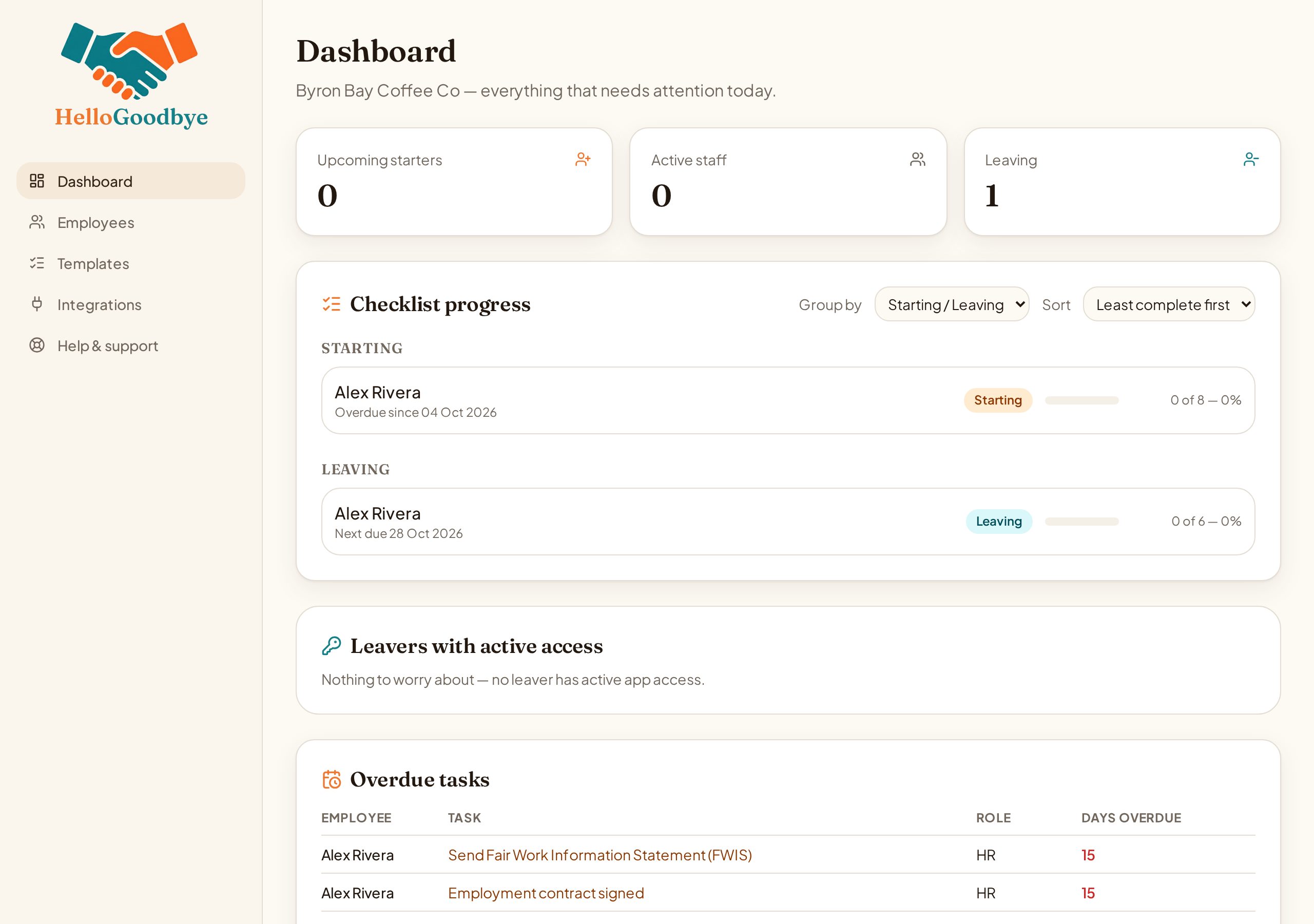Click the Dashboard grid icon in sidebar

[37, 181]
